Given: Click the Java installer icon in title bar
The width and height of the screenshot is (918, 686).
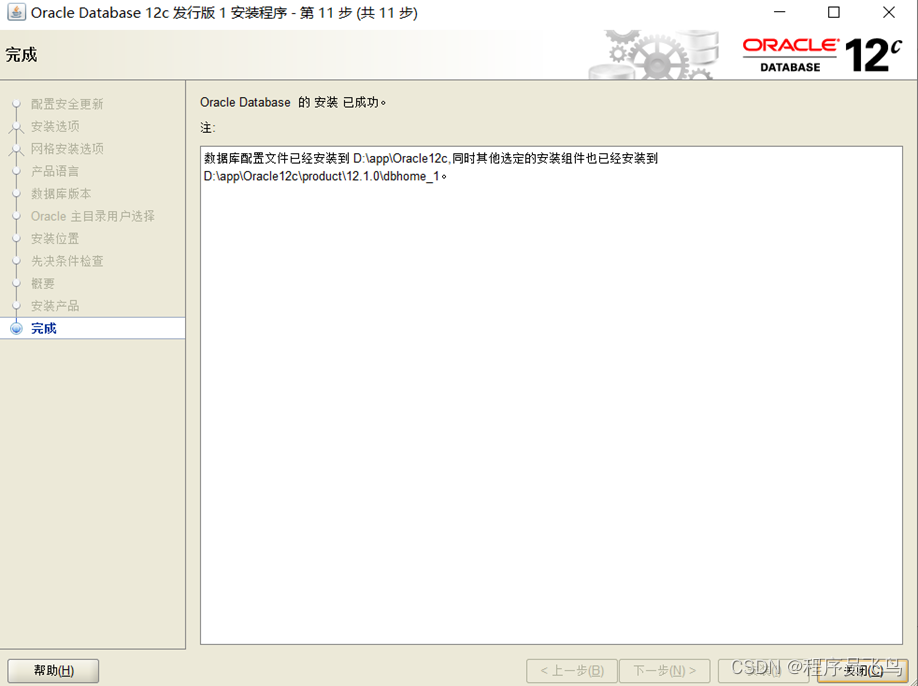Looking at the screenshot, I should coord(16,12).
